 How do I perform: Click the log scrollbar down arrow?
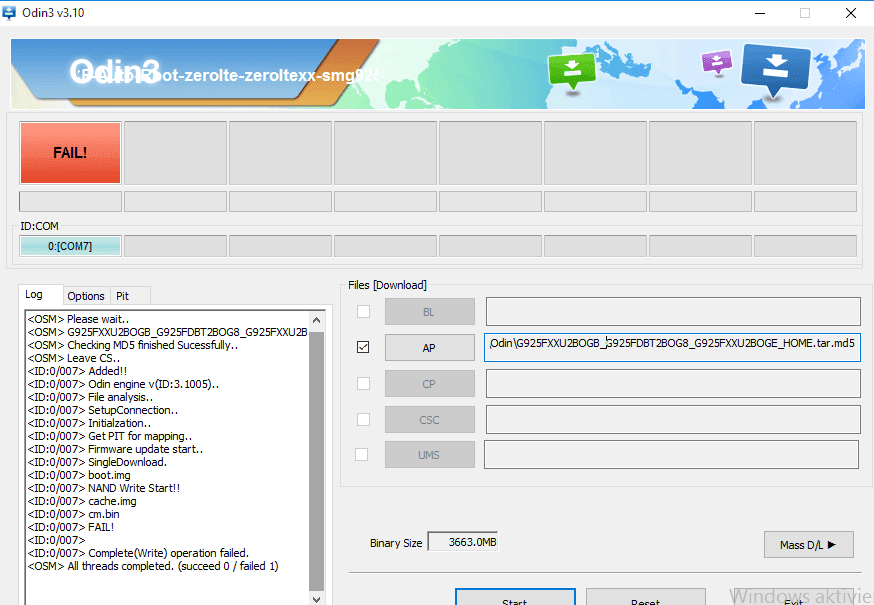coord(316,599)
